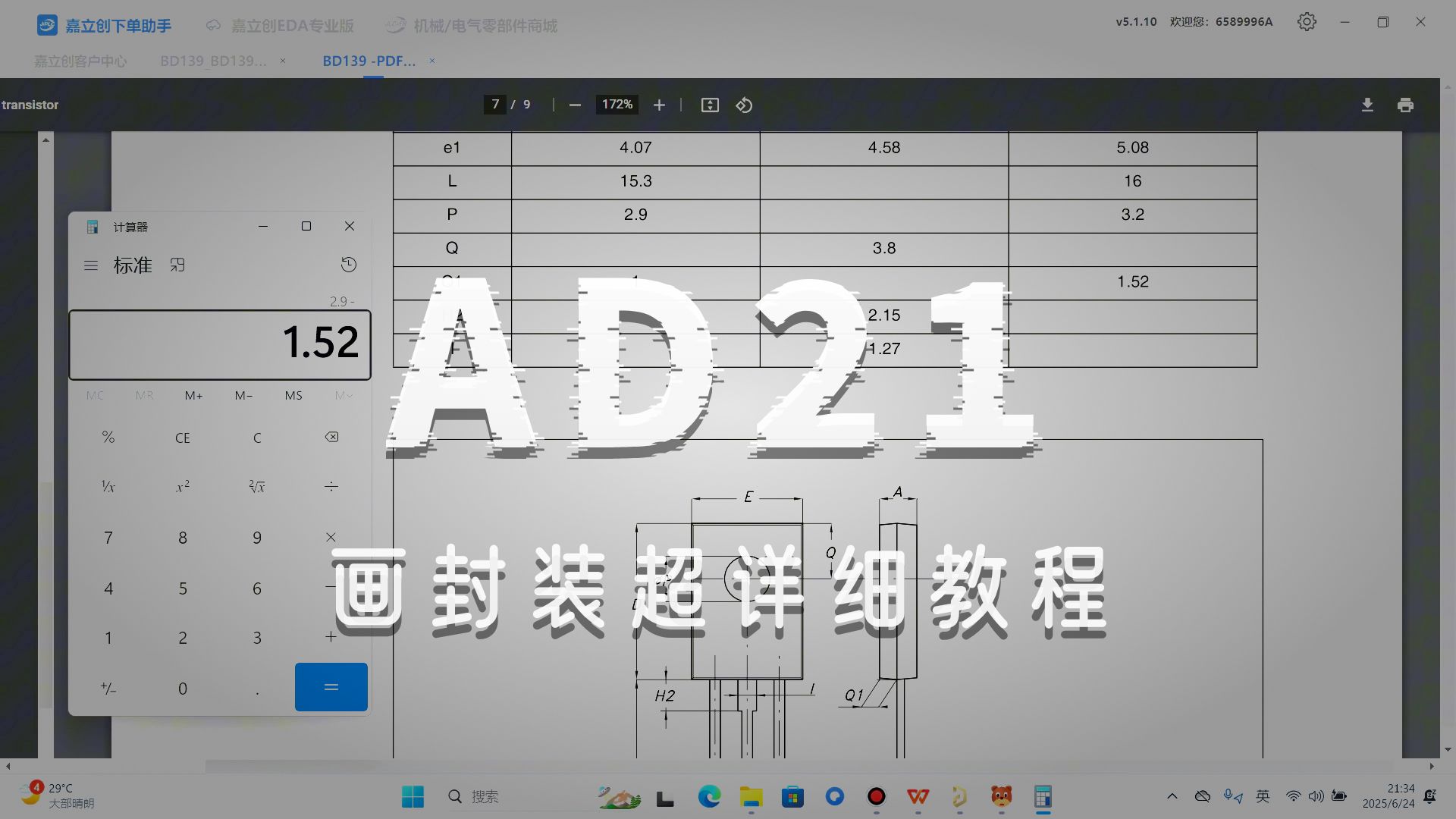
Task: Click PDF vertical scrollbar up arrow
Action: tap(45, 140)
